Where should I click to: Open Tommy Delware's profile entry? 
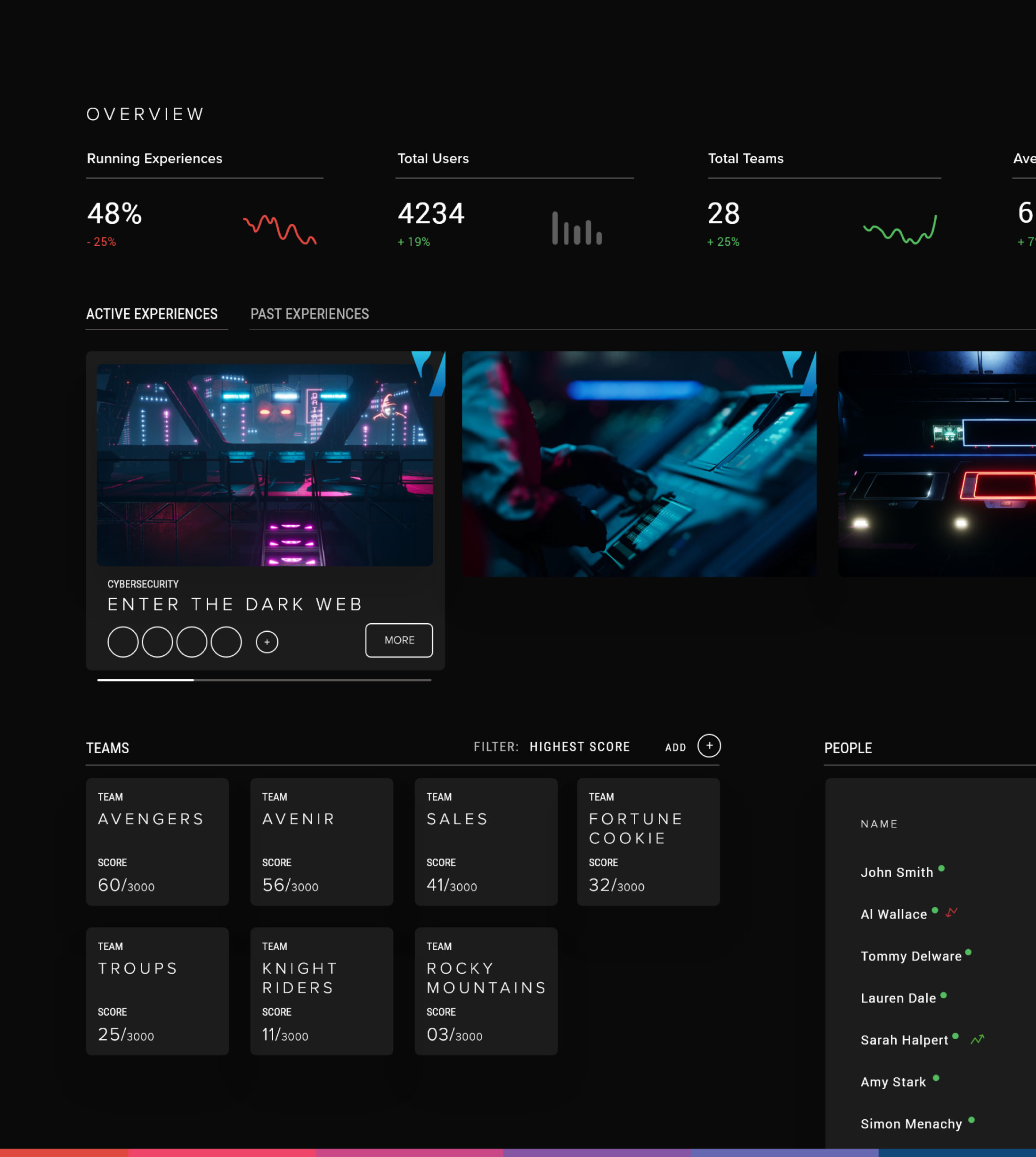point(911,956)
